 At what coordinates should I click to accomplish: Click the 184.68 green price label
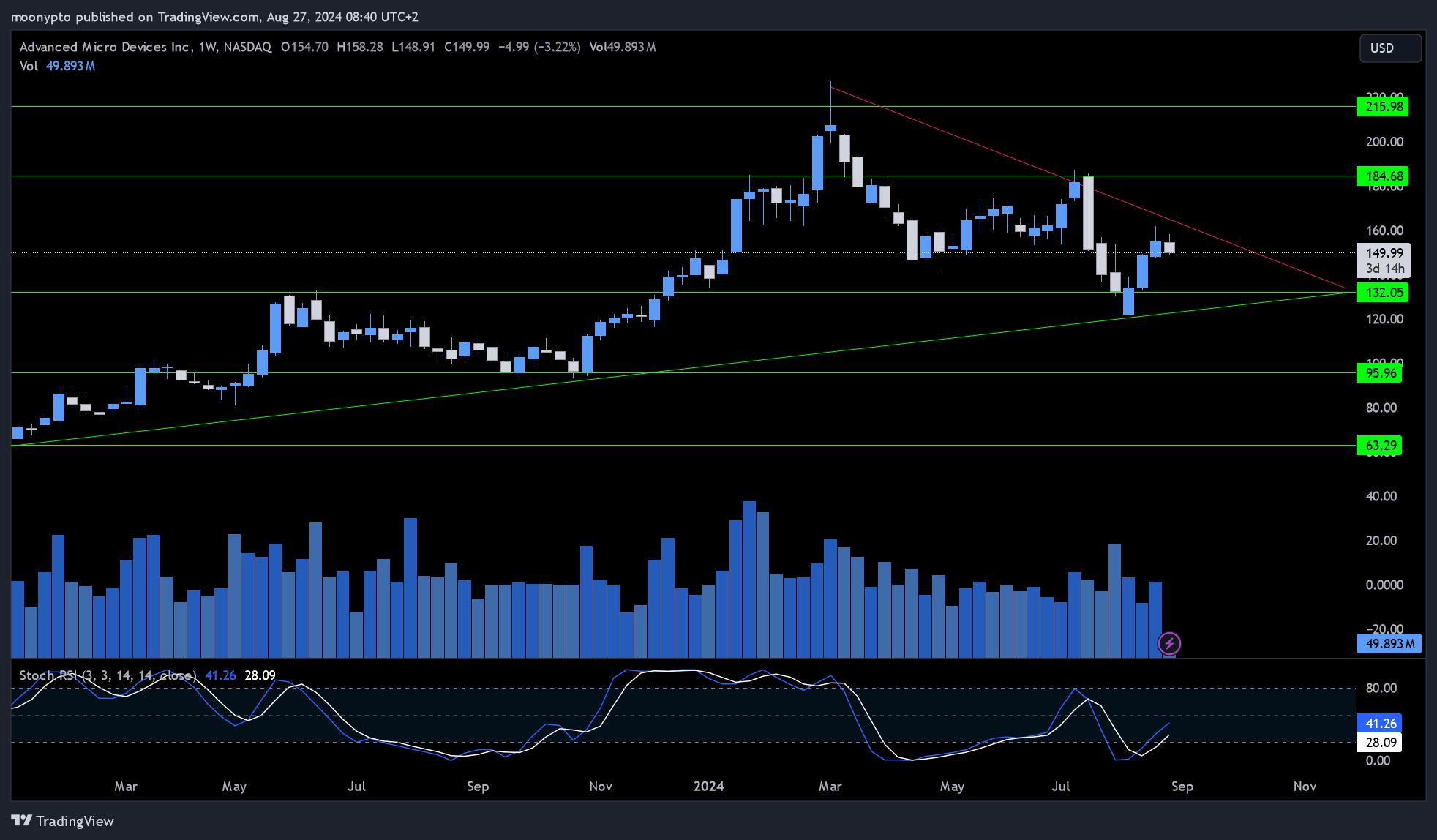[x=1382, y=176]
